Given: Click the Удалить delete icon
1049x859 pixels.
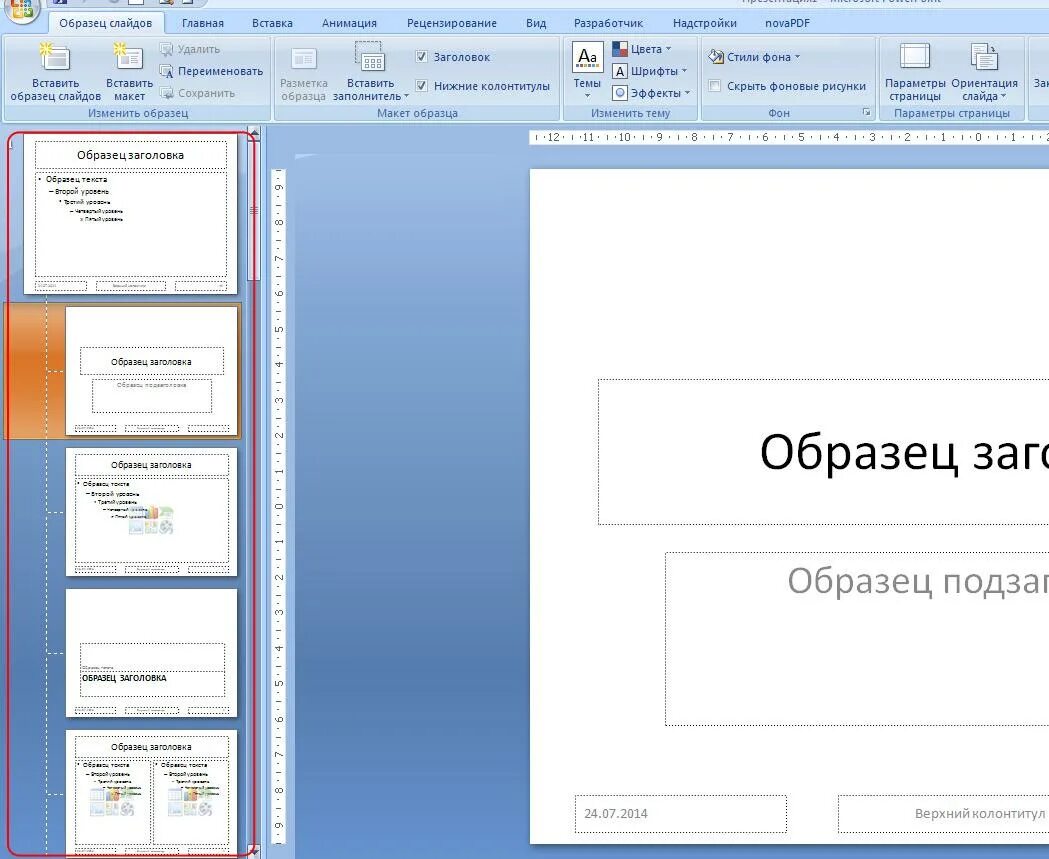Looking at the screenshot, I should click(x=166, y=50).
